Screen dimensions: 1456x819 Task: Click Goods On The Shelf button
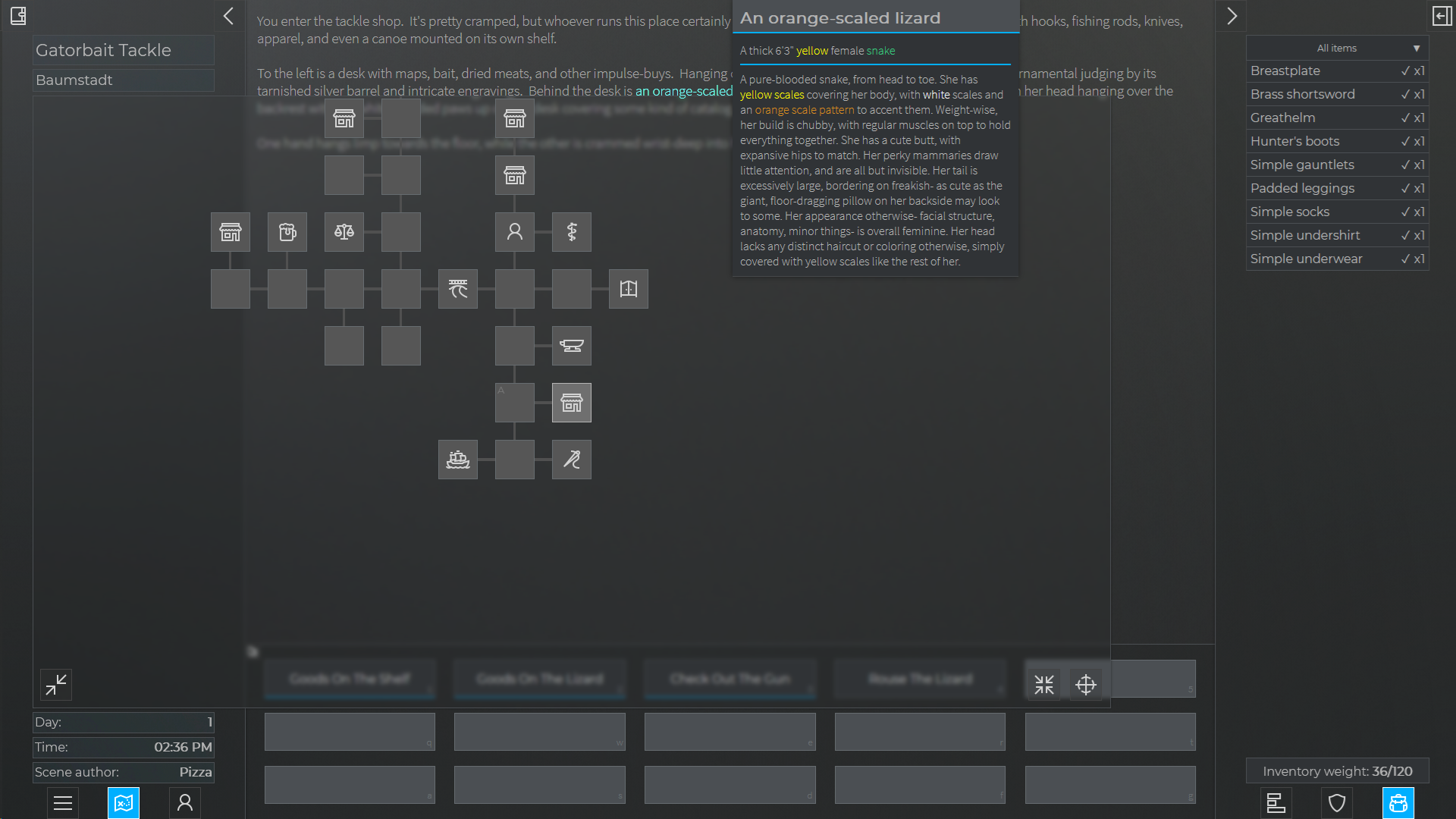tap(350, 679)
